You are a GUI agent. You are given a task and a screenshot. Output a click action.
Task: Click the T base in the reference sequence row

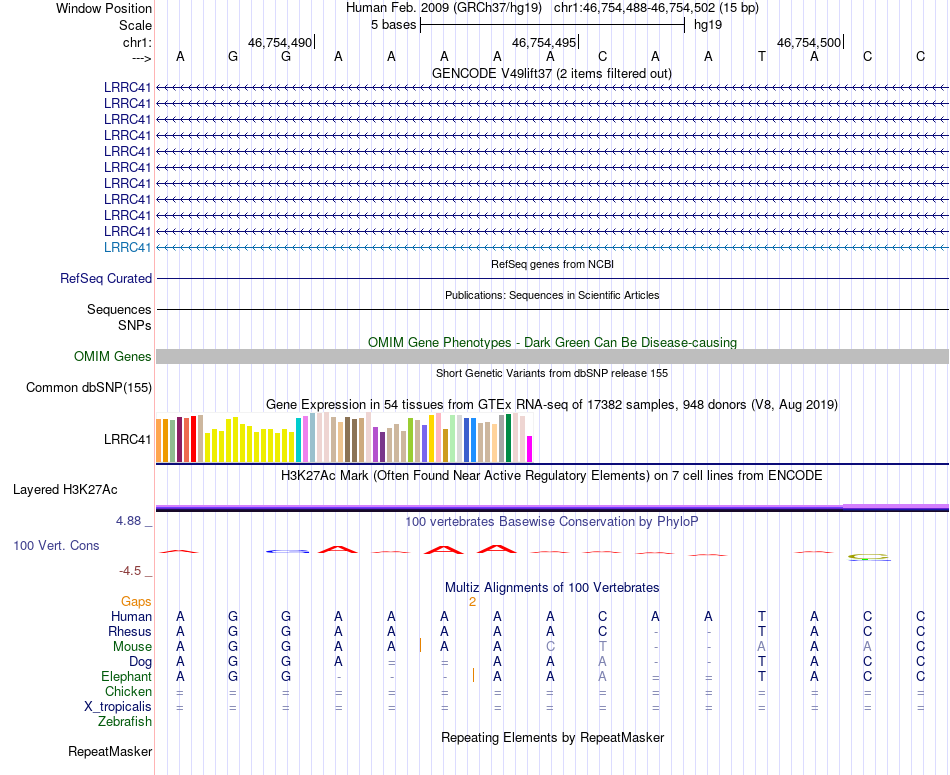click(762, 56)
